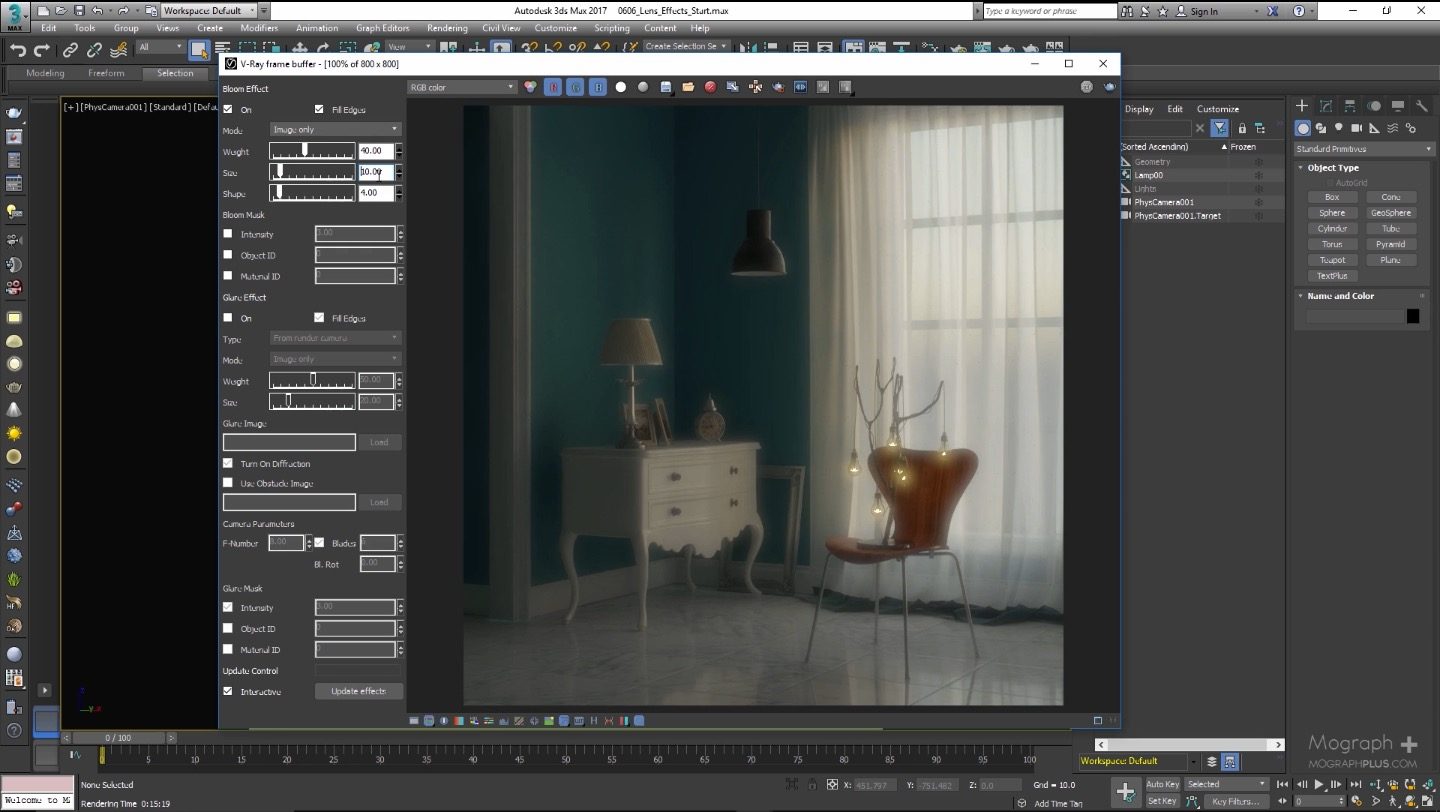The width and height of the screenshot is (1440, 812).
Task: Click the scene explorer lock icon
Action: tap(1242, 128)
